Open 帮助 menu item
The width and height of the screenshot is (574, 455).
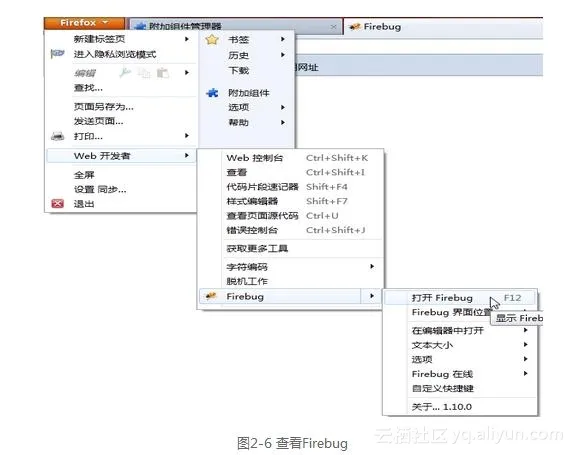(x=246, y=122)
